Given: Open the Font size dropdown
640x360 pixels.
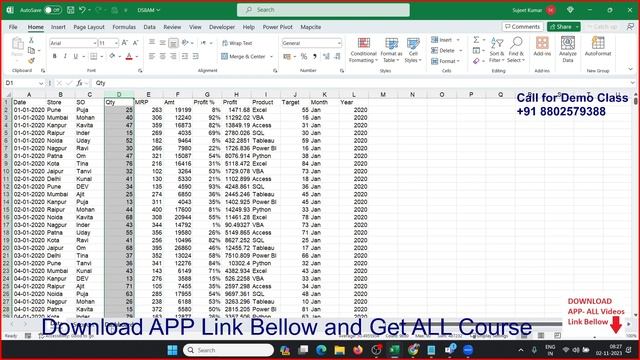Looking at the screenshot, I should pyautogui.click(x=116, y=43).
